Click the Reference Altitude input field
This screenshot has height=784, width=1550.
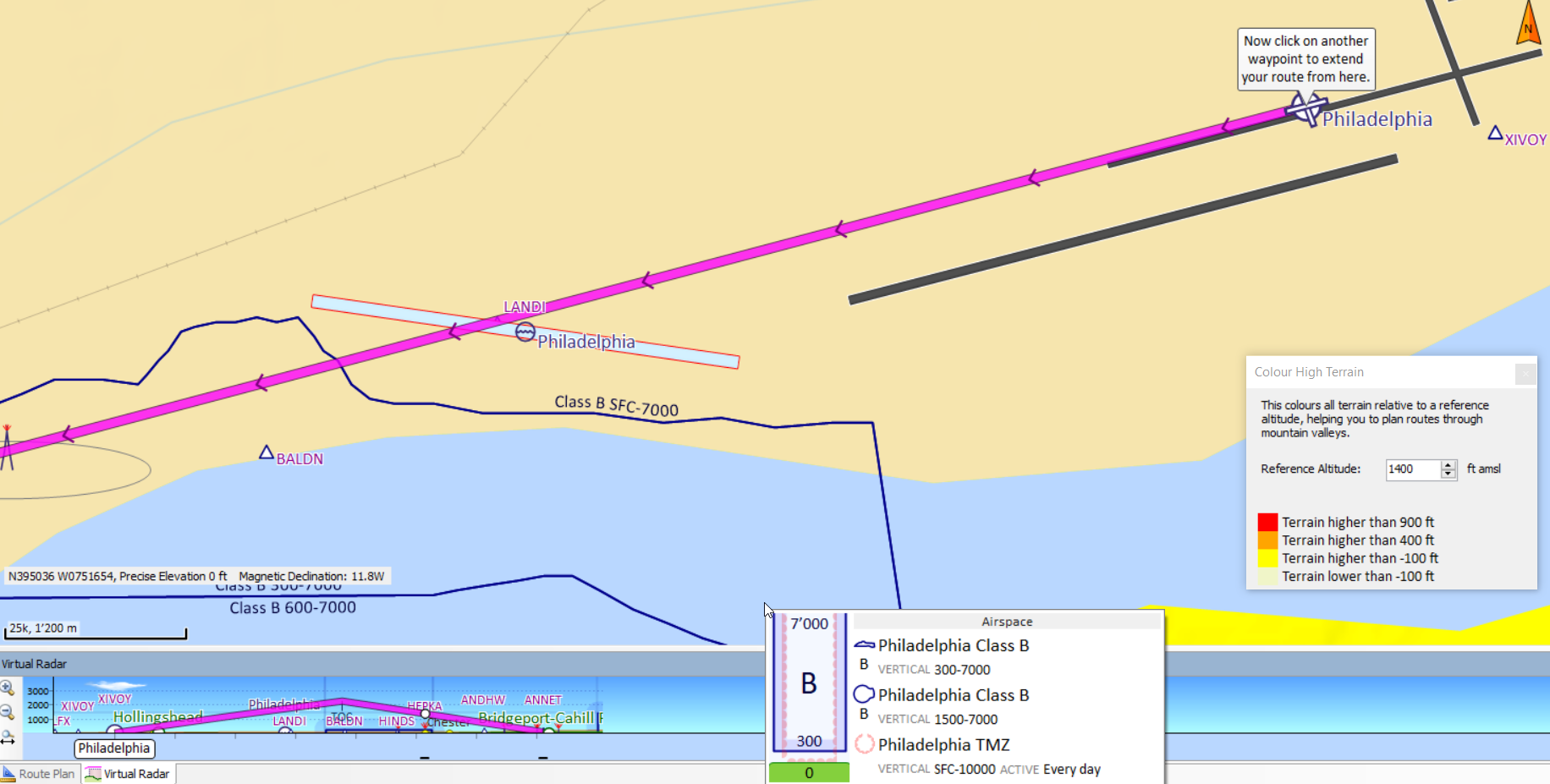1411,469
